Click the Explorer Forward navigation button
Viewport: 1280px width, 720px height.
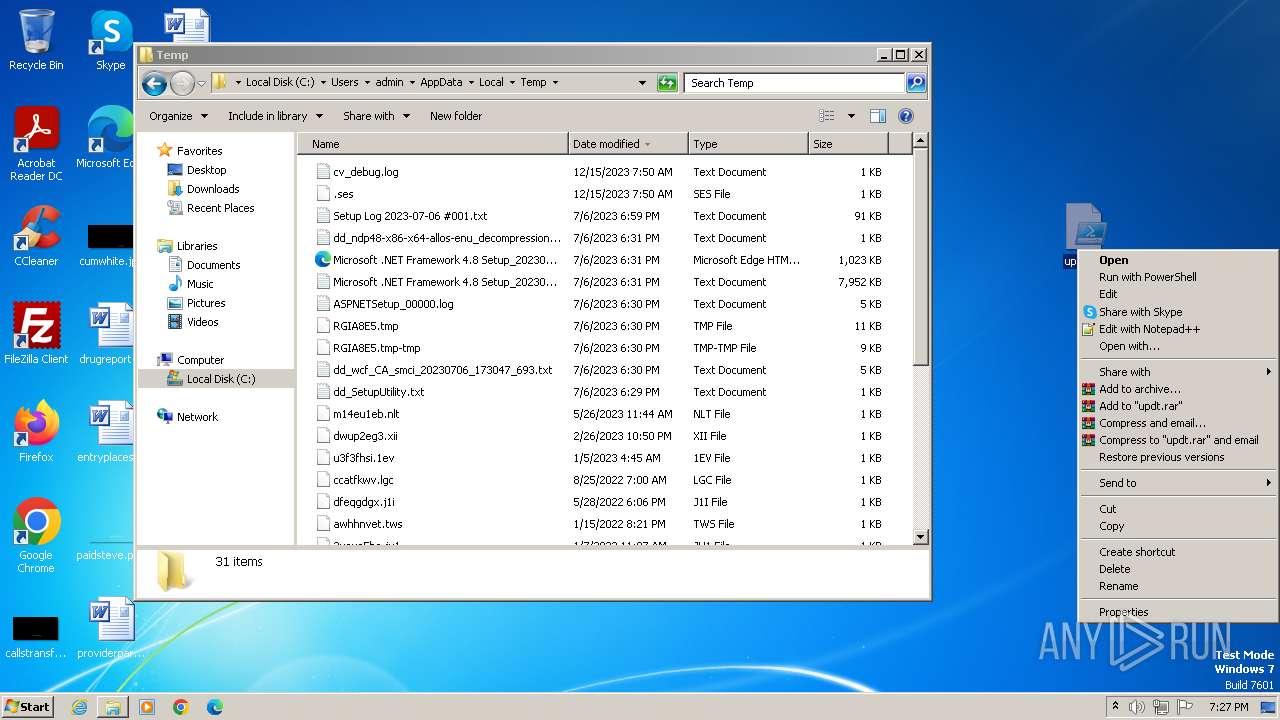[182, 83]
